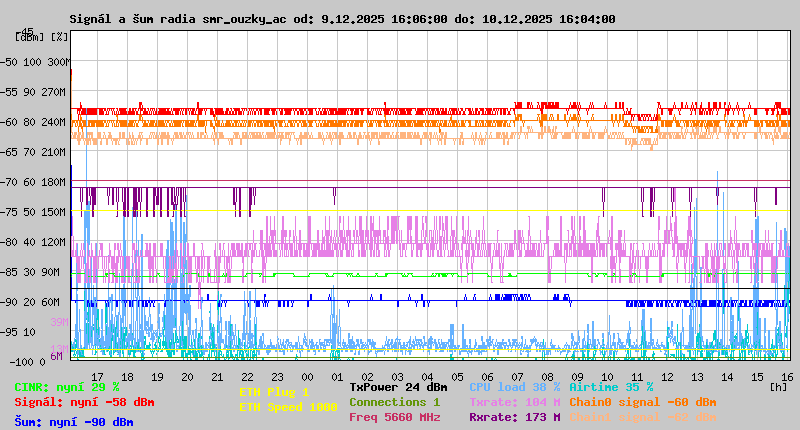Select the 'ETH Speed 1000' legend label

click(x=288, y=407)
